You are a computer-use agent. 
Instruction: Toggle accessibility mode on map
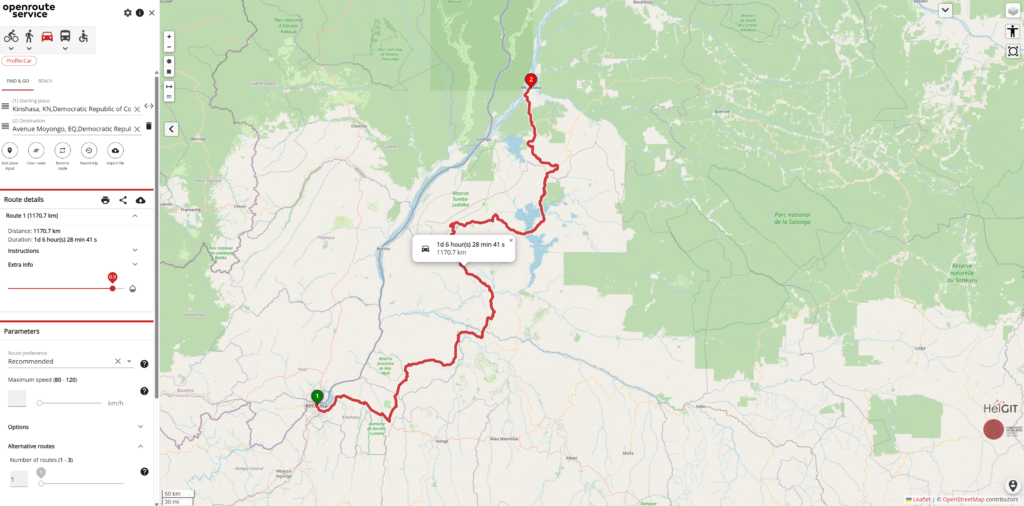[x=1012, y=31]
